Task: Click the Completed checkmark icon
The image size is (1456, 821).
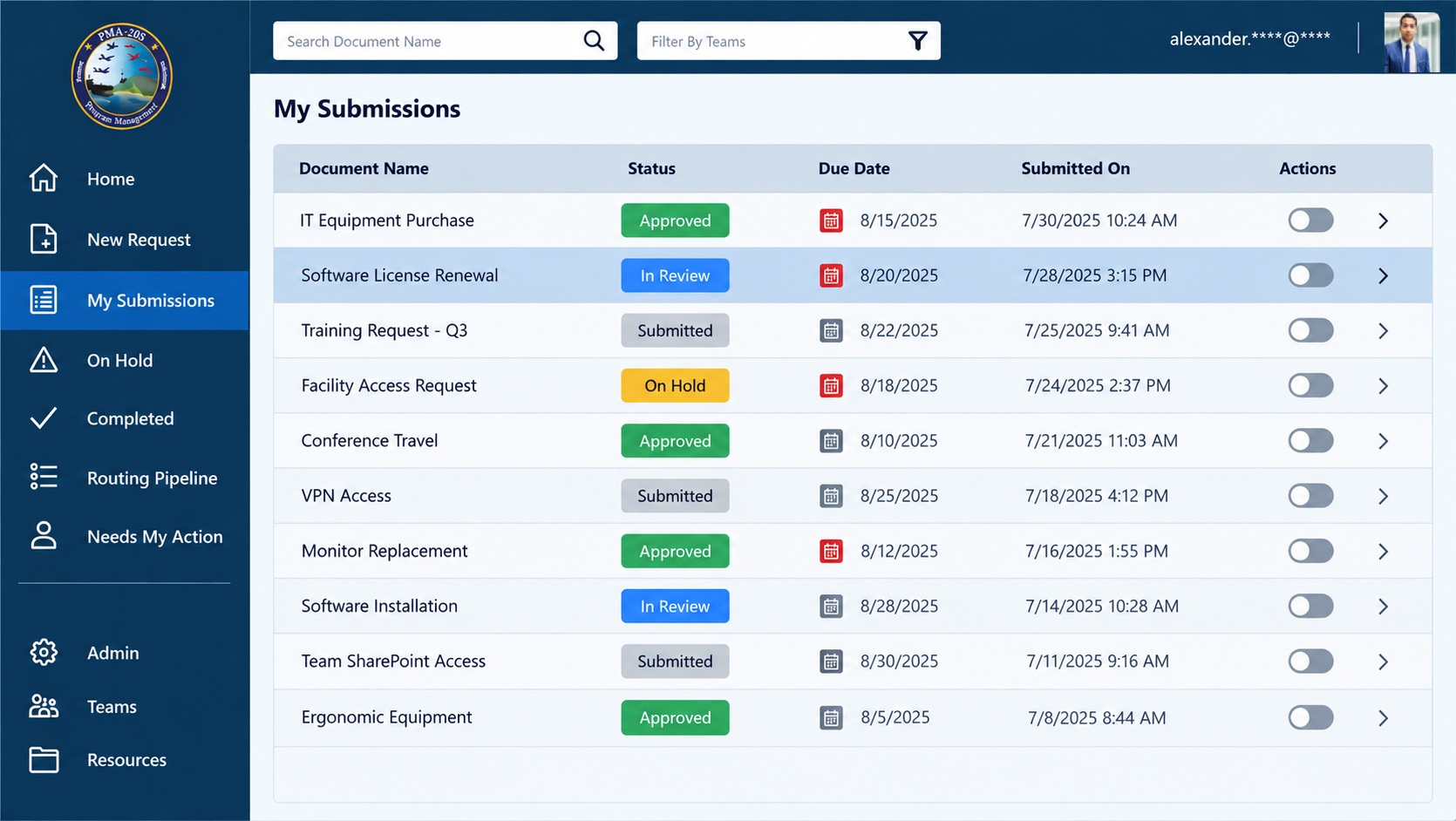Action: click(x=44, y=418)
